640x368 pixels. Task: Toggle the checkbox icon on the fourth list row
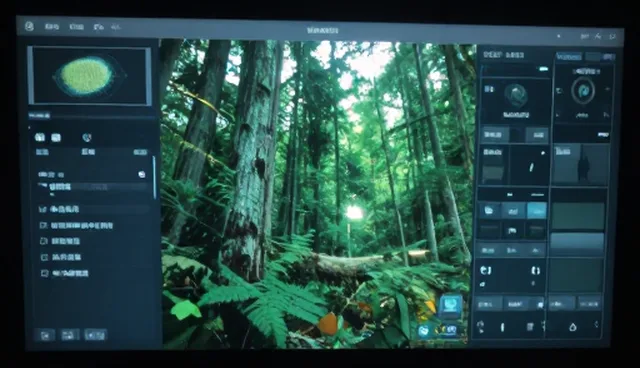pos(44,241)
